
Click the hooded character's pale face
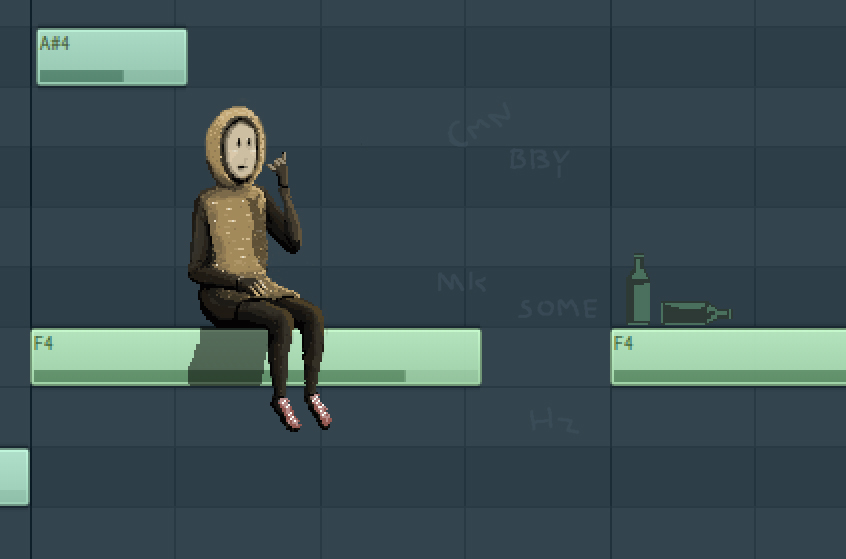pos(240,148)
